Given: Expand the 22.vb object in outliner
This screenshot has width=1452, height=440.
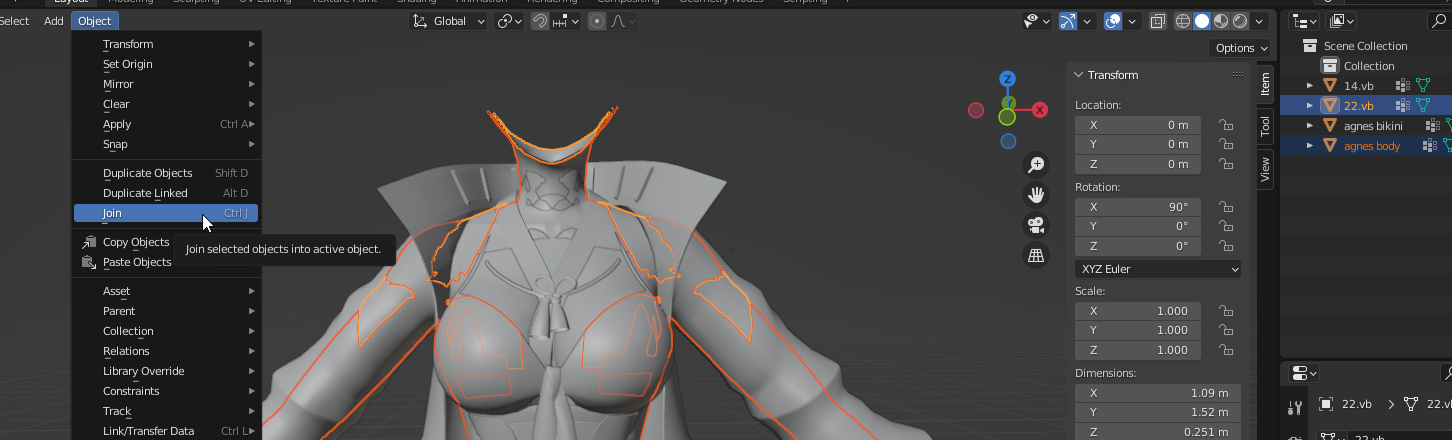Looking at the screenshot, I should coord(1311,106).
